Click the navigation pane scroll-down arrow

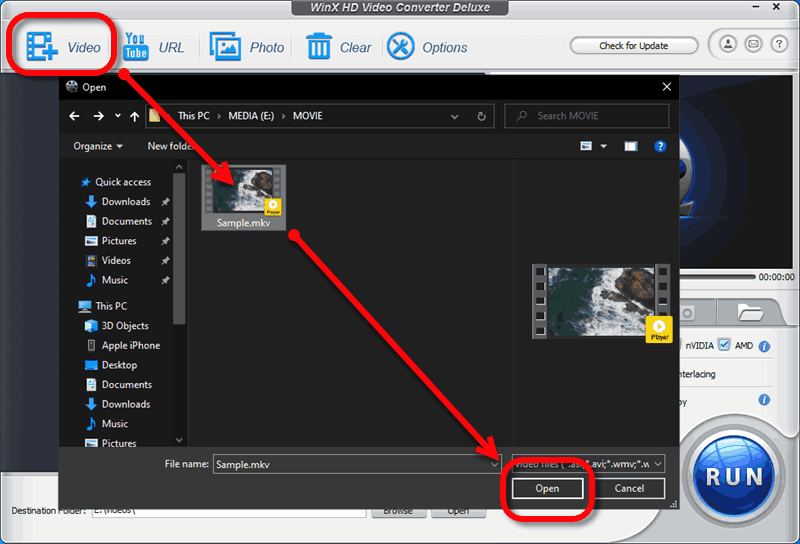pyautogui.click(x=179, y=440)
